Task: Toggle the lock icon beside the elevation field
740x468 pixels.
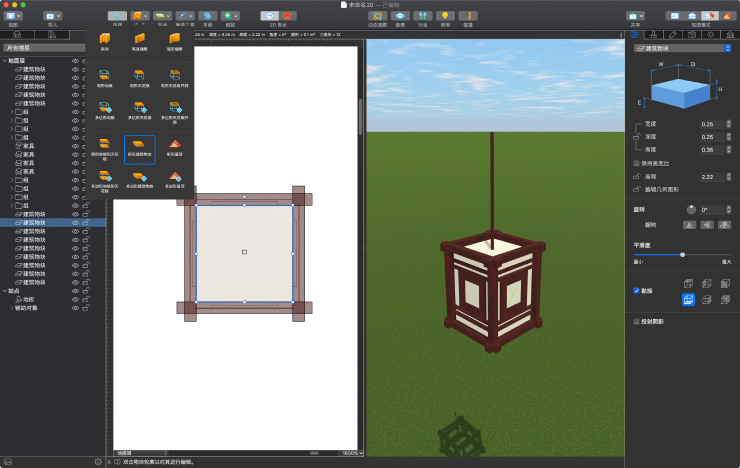Action: coord(637,176)
